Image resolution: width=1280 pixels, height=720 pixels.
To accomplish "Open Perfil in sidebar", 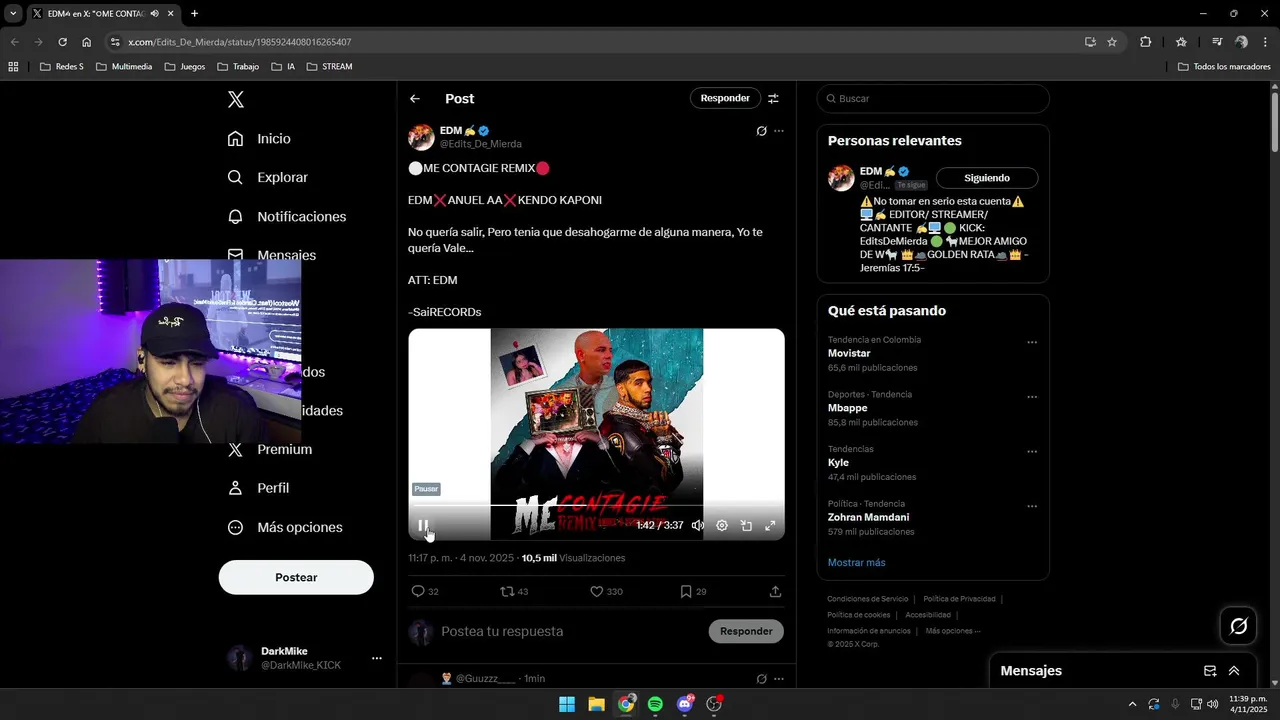I will [259, 488].
